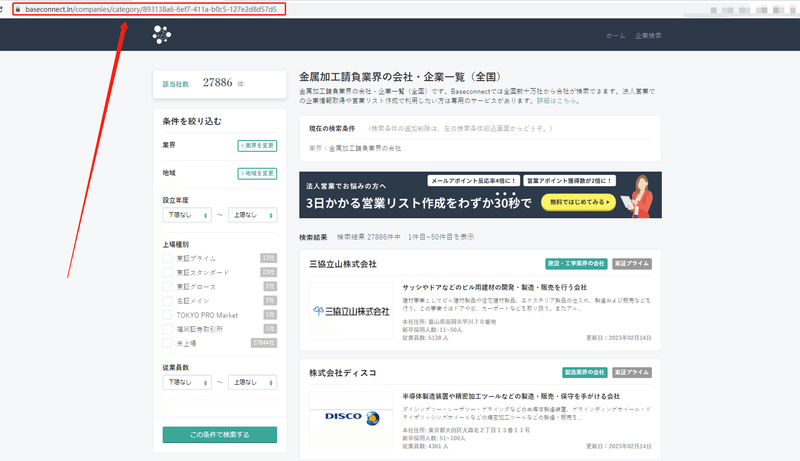Click the 無料ではじめてみる banner button

click(x=579, y=202)
